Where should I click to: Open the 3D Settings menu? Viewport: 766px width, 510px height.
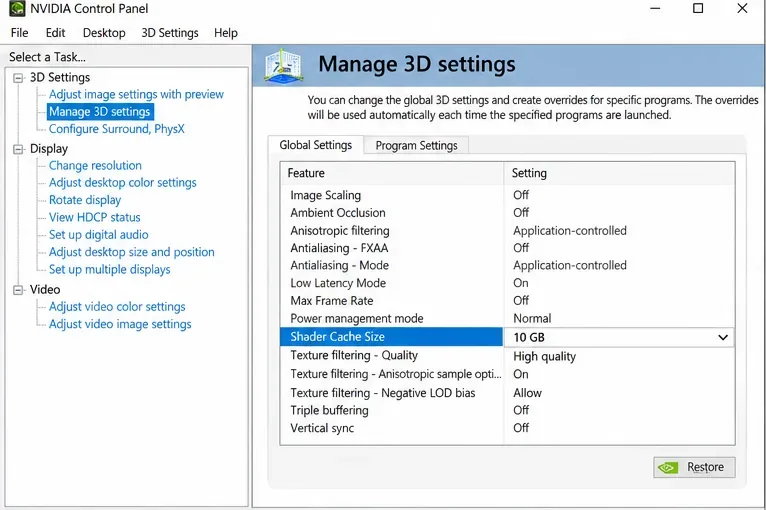point(170,33)
